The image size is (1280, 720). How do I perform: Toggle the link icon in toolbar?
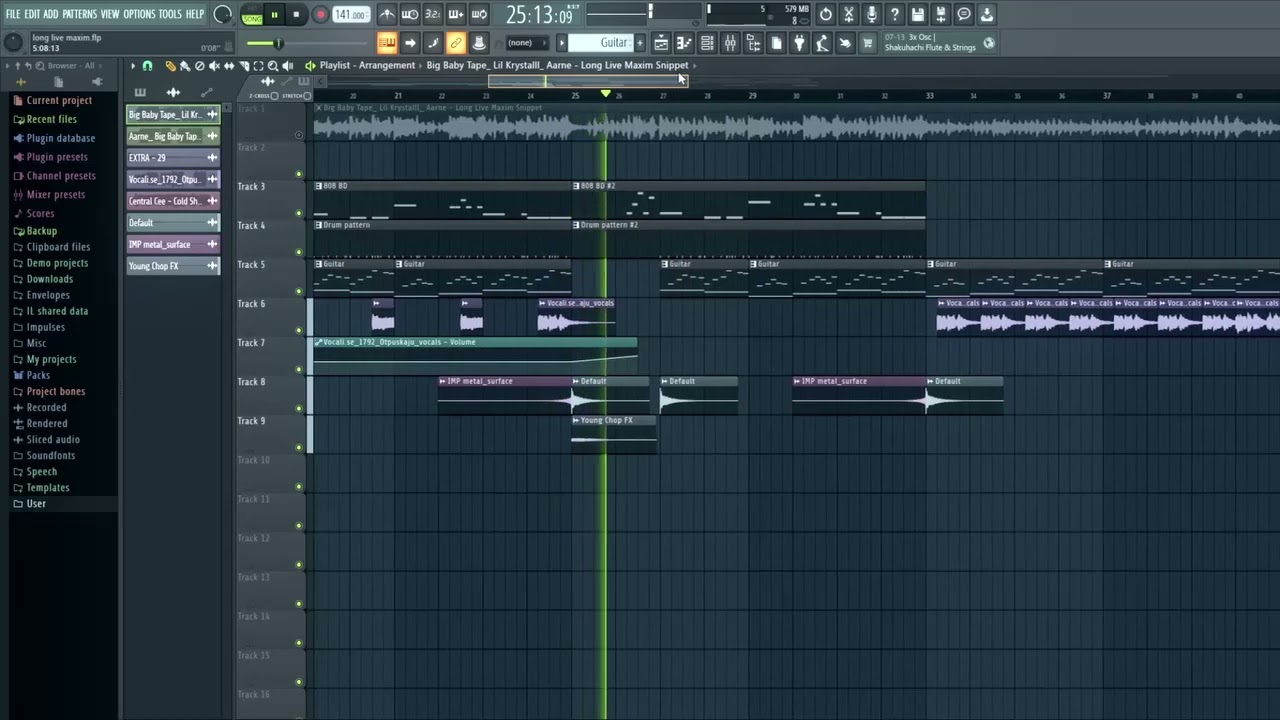(456, 43)
